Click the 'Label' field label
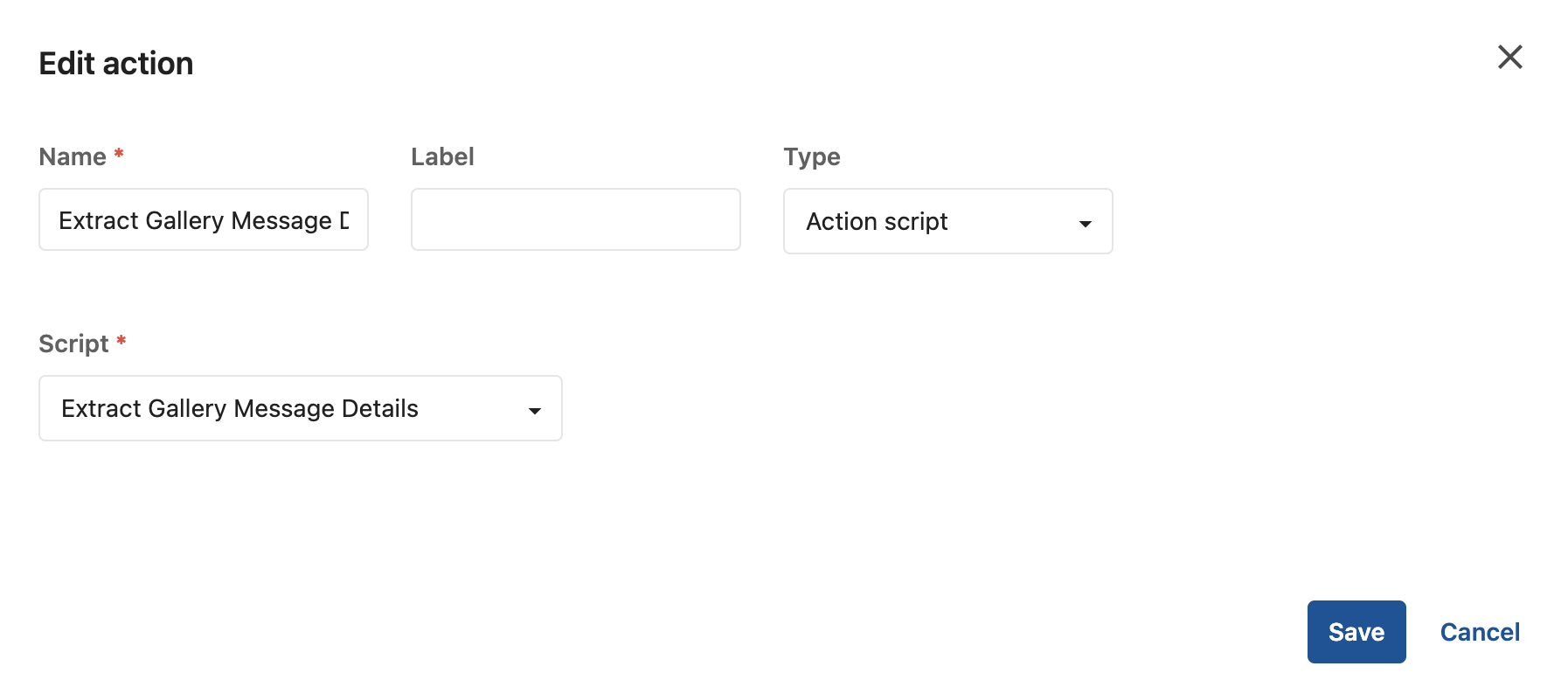This screenshot has height=687, width=1568. 442,157
